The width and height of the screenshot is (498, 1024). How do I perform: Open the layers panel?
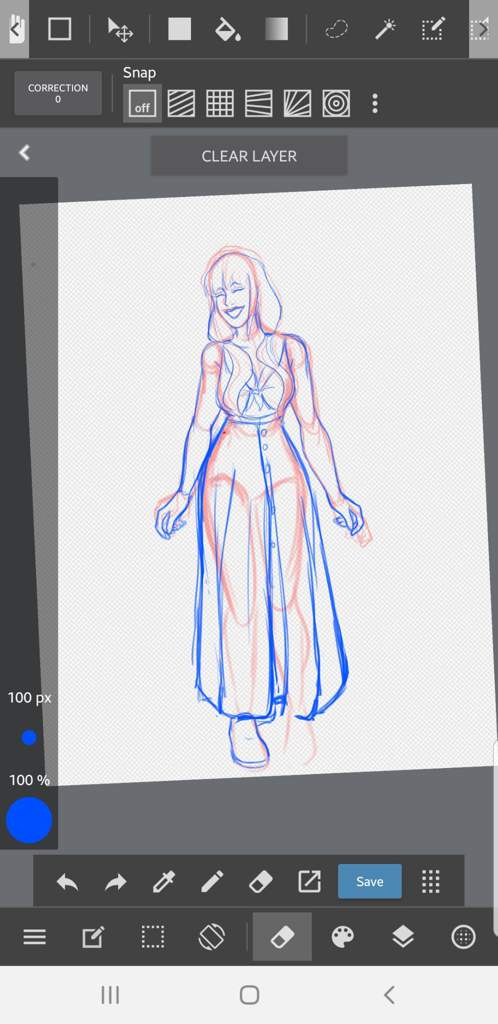pyautogui.click(x=403, y=937)
